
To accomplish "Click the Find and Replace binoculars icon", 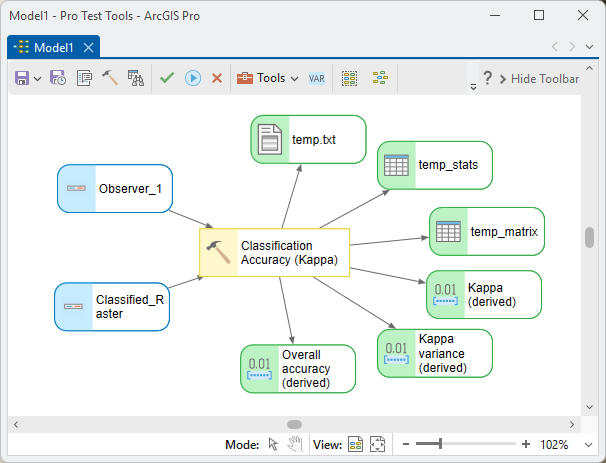I will (136, 78).
